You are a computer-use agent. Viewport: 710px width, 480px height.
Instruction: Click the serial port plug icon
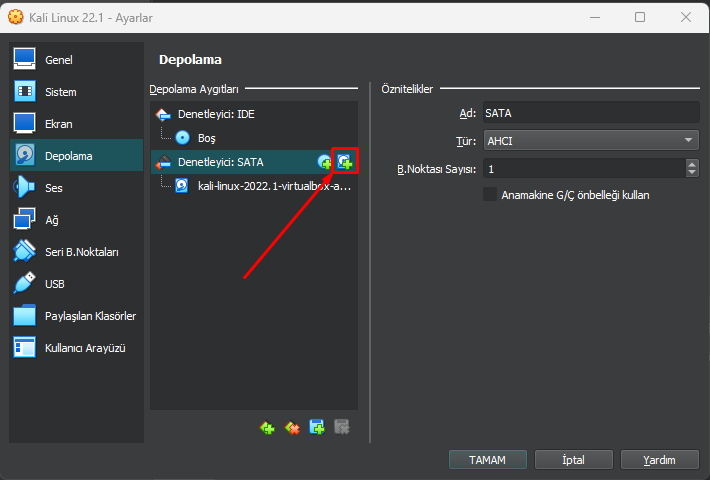[24, 251]
